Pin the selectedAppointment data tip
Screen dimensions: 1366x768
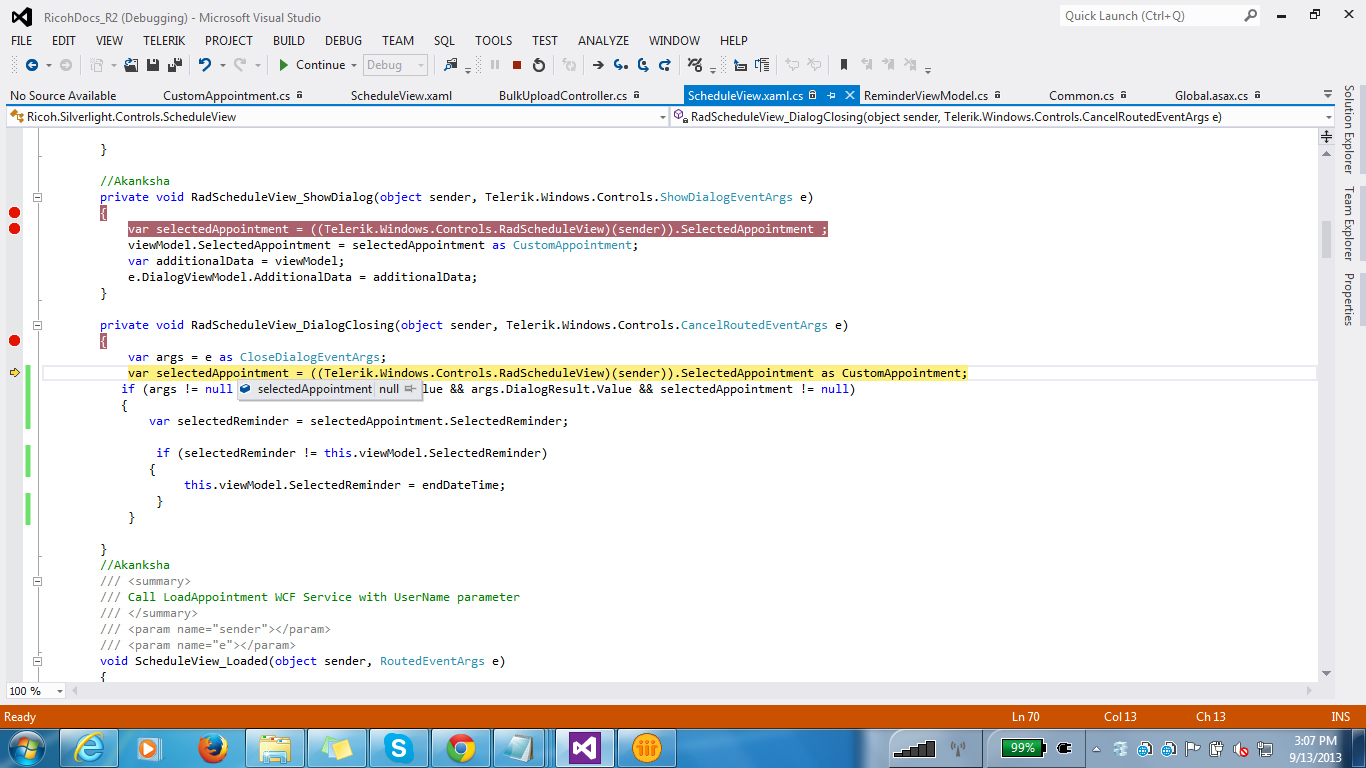(410, 389)
